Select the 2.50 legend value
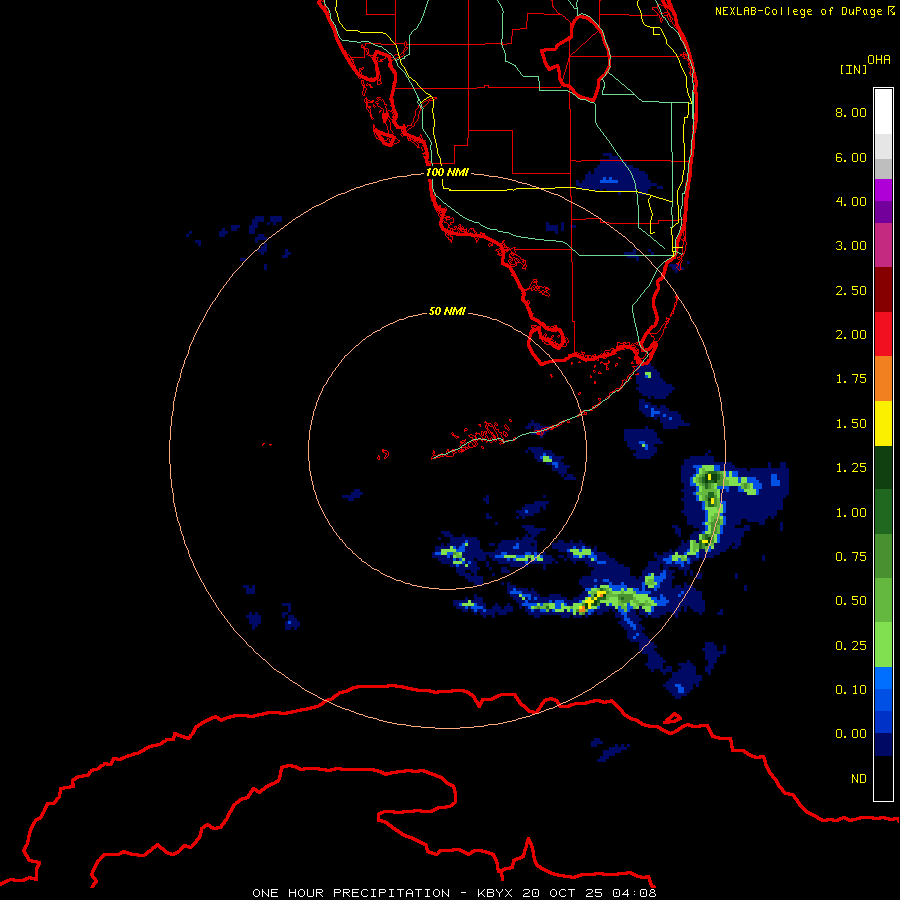The image size is (900, 900). click(x=851, y=290)
